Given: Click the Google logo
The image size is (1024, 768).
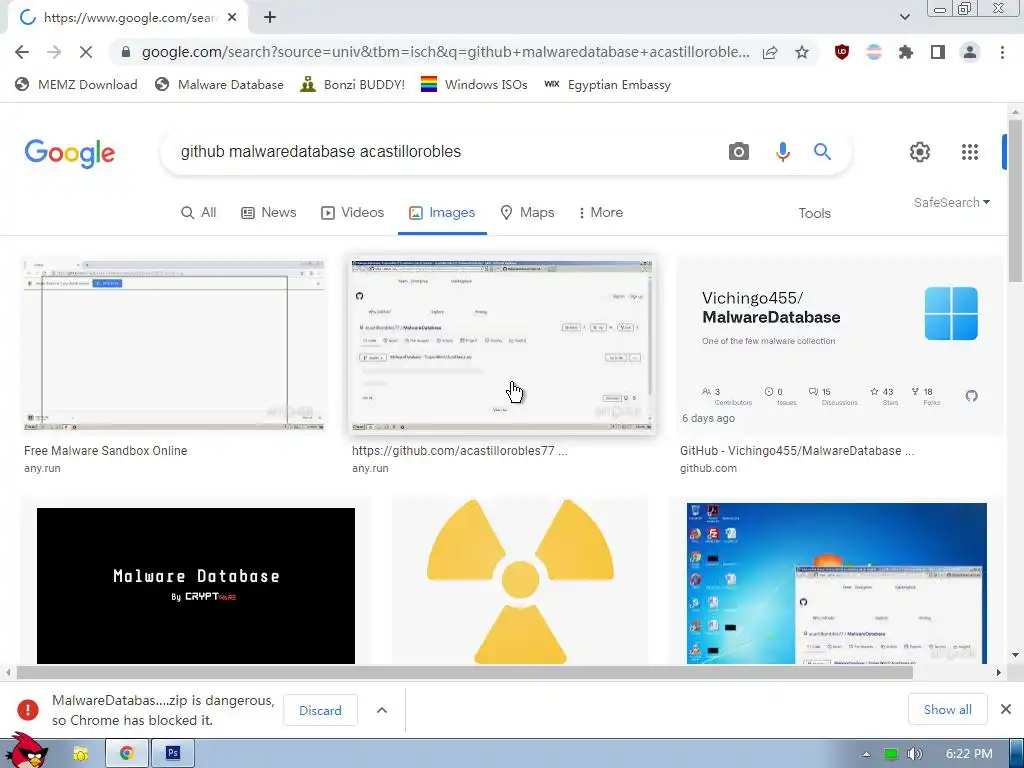Looking at the screenshot, I should [x=70, y=153].
